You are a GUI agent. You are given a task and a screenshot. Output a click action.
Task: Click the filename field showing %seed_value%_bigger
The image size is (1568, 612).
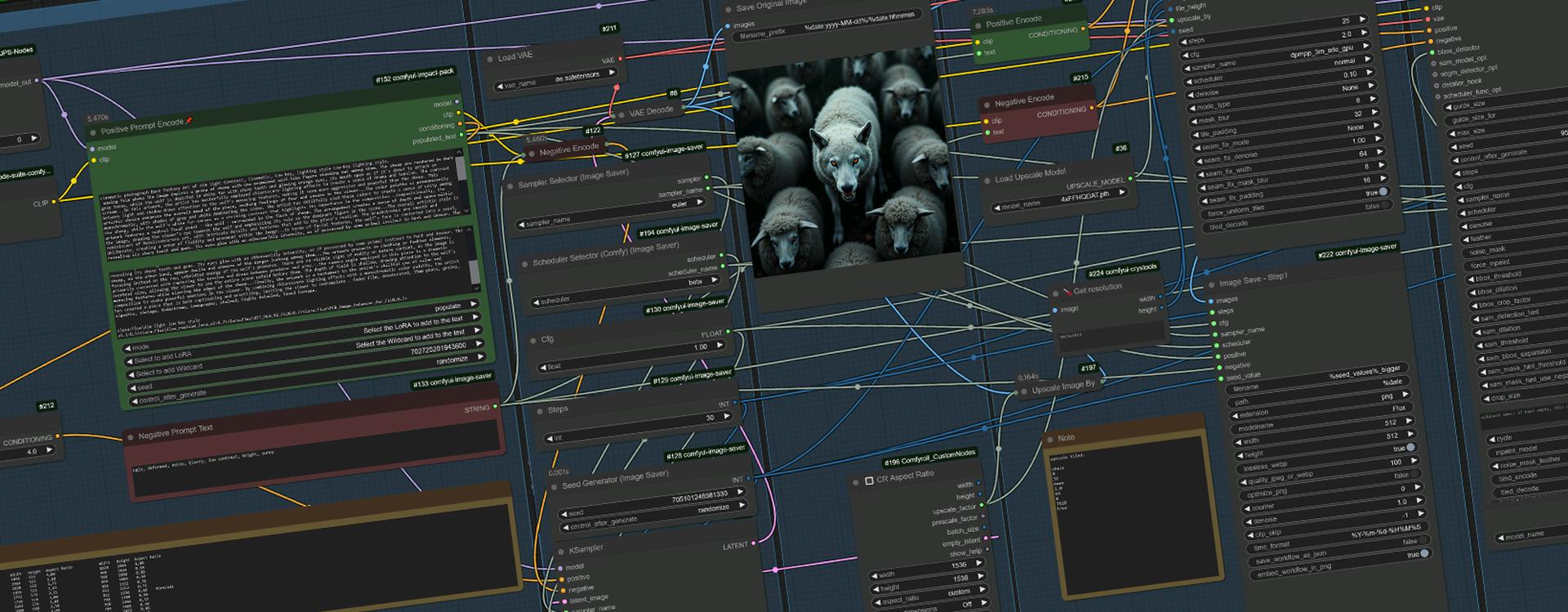pos(1315,379)
